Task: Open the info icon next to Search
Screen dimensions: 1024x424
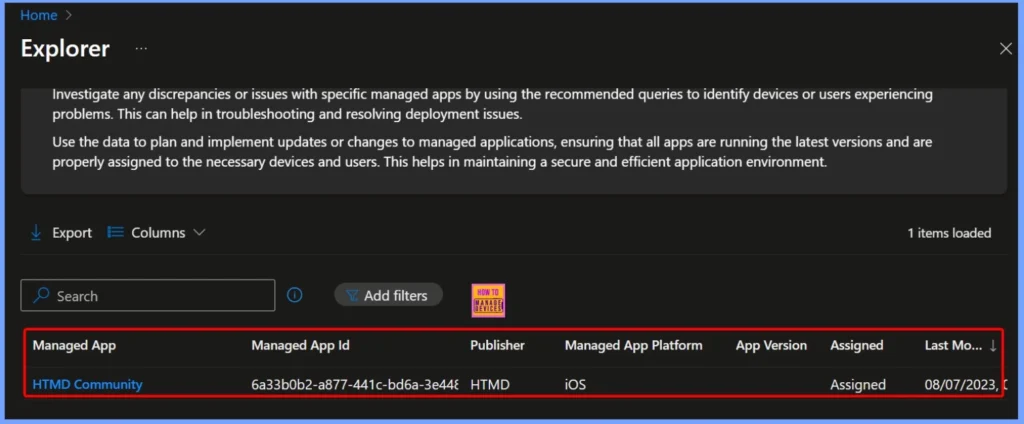Action: (x=295, y=295)
